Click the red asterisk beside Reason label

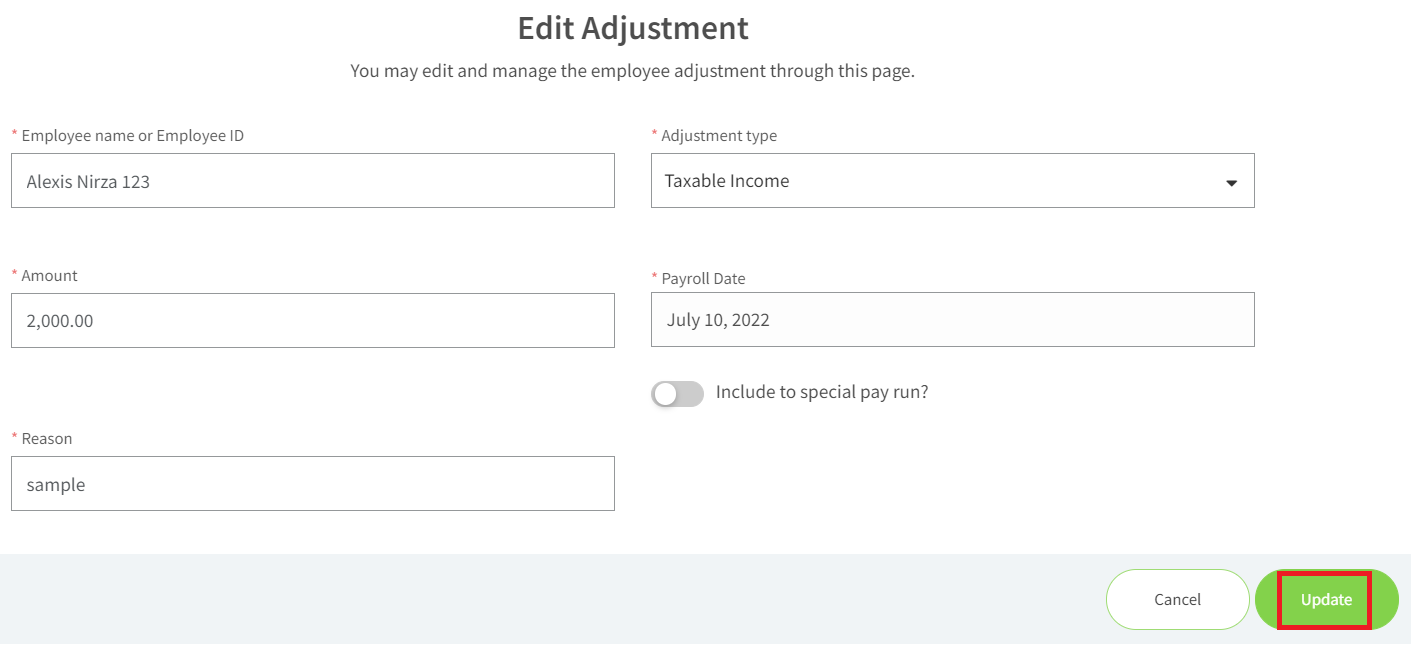click(14, 438)
